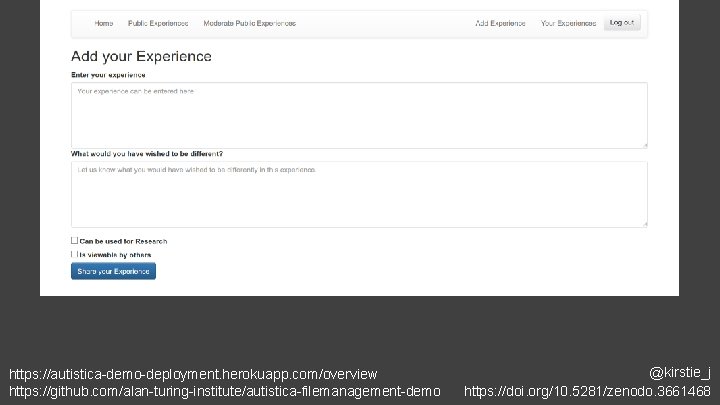This screenshot has height=405, width=720.
Task: Focus the 'wished to be different' text area
Action: pos(359,194)
